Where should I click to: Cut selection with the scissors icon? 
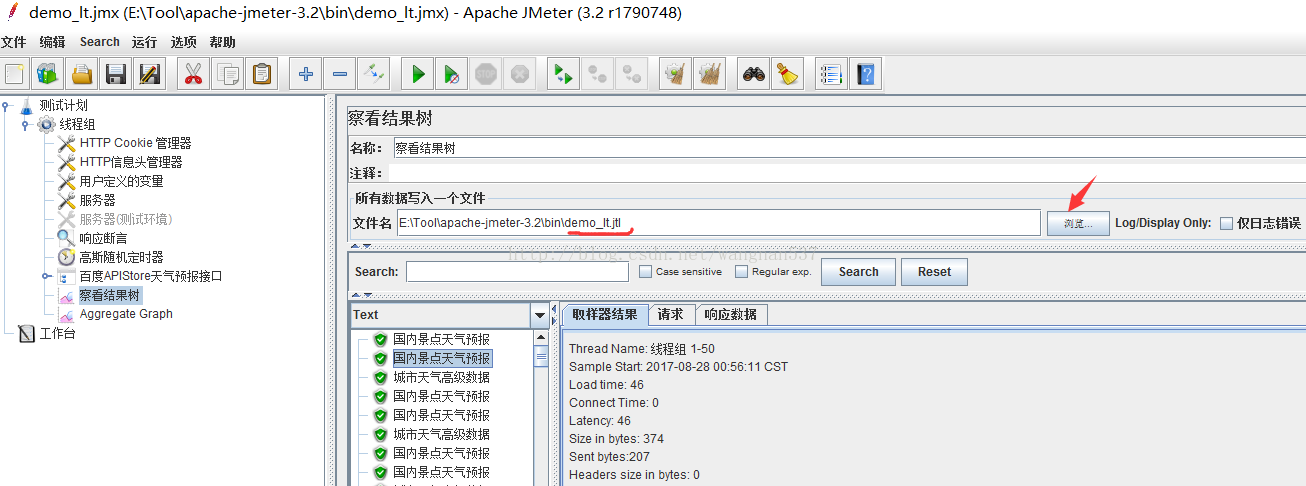tap(194, 74)
